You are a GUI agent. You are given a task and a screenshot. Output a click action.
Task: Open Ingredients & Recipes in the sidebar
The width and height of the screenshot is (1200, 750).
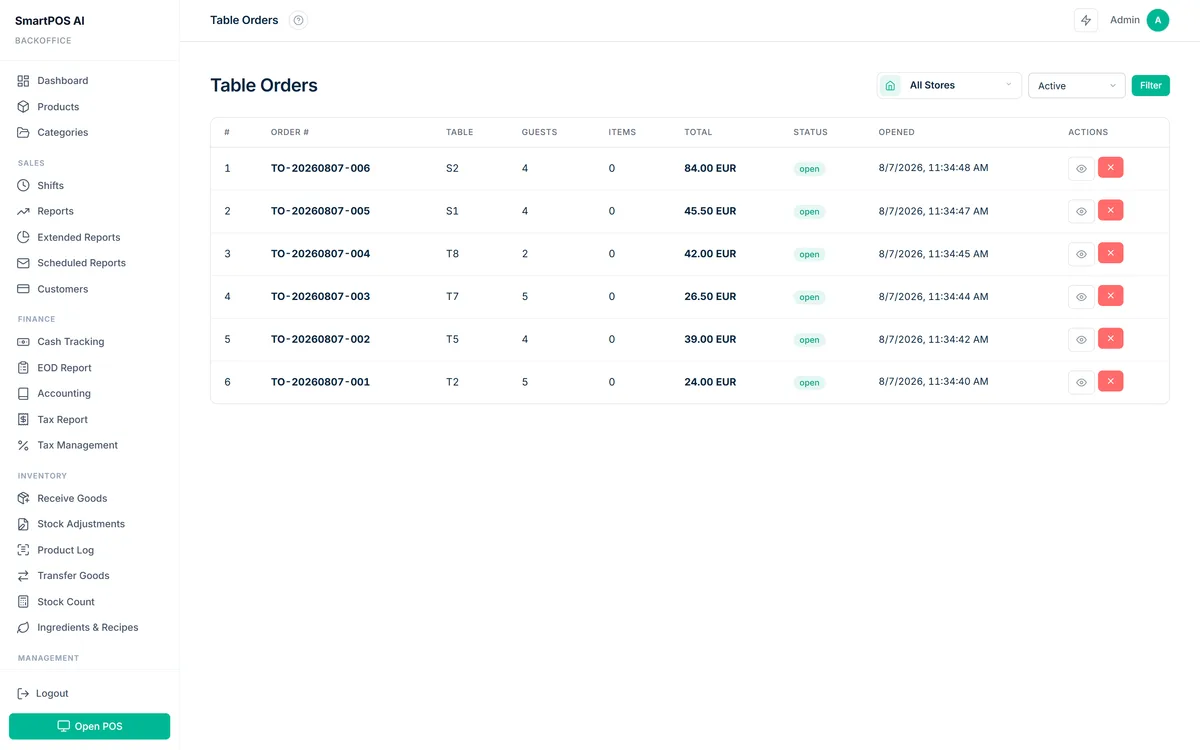pyautogui.click(x=89, y=628)
